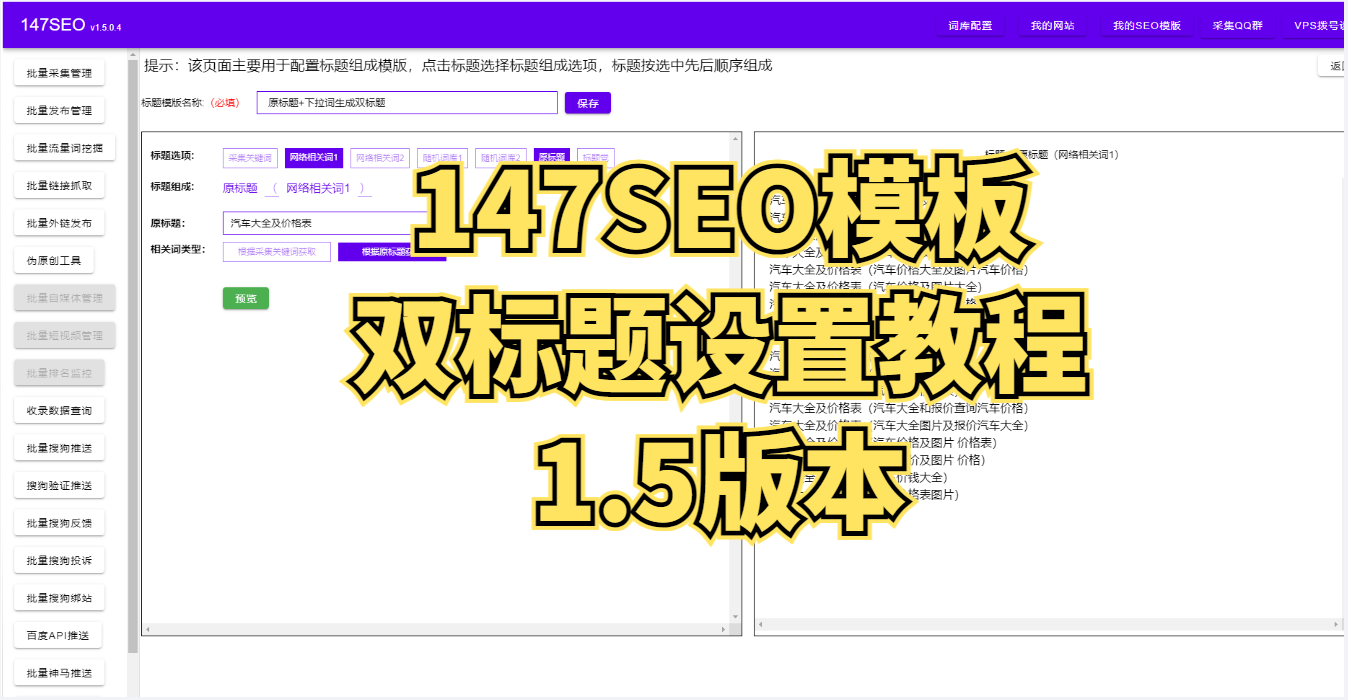Screen dimensions: 1348x700
Task: Click 原标题 in the 标题组成 row
Action: click(x=240, y=188)
